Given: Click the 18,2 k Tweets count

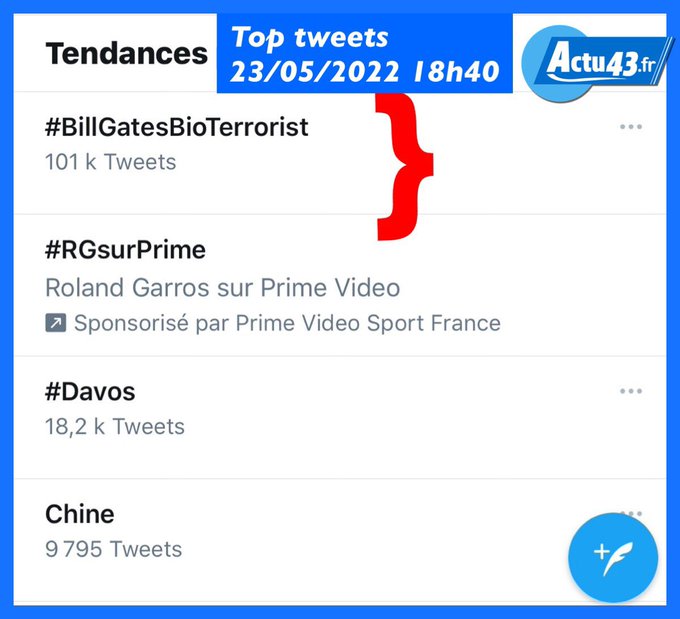Looking at the screenshot, I should pyautogui.click(x=115, y=427).
